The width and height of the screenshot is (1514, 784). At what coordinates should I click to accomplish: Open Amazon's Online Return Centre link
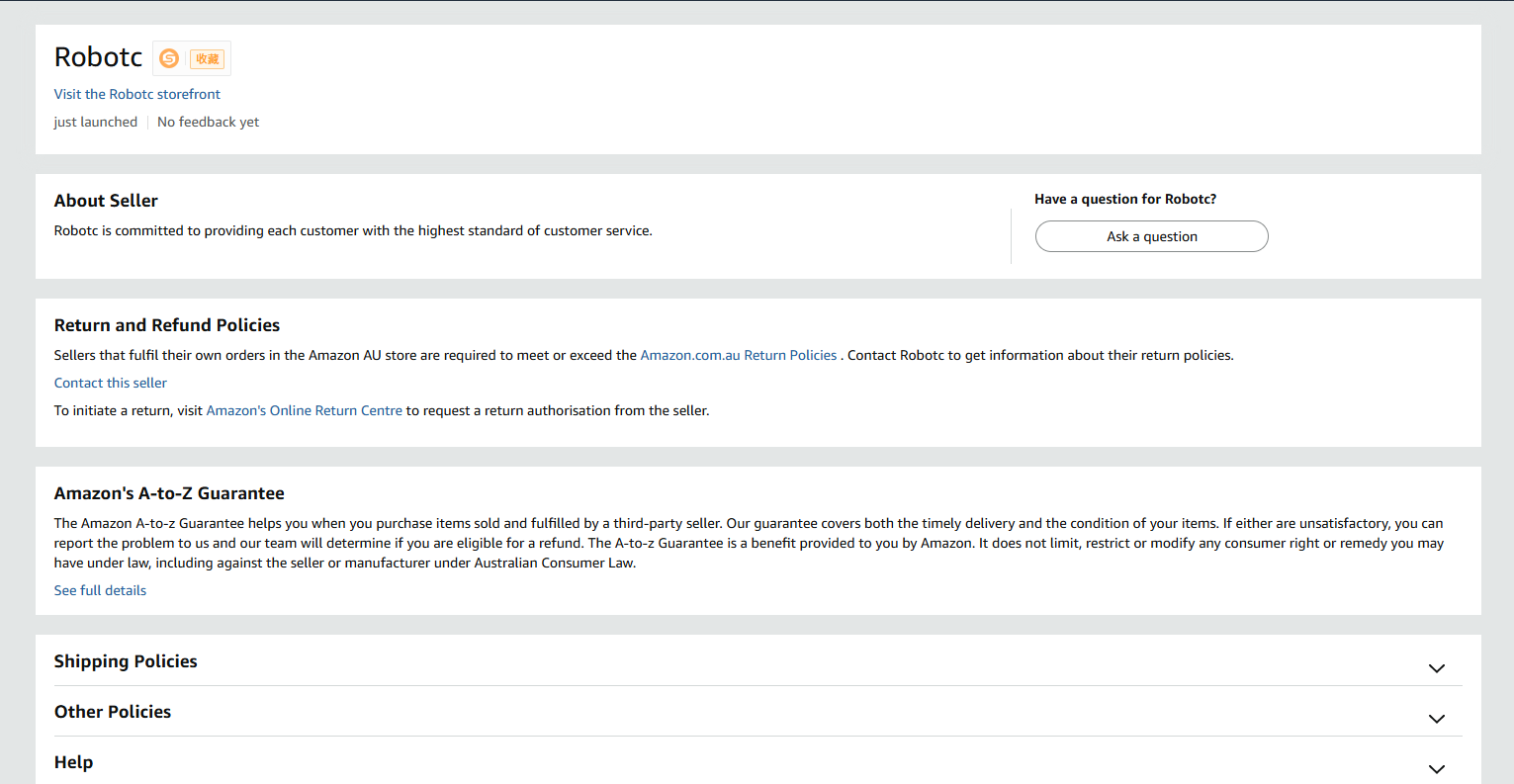[x=305, y=410]
